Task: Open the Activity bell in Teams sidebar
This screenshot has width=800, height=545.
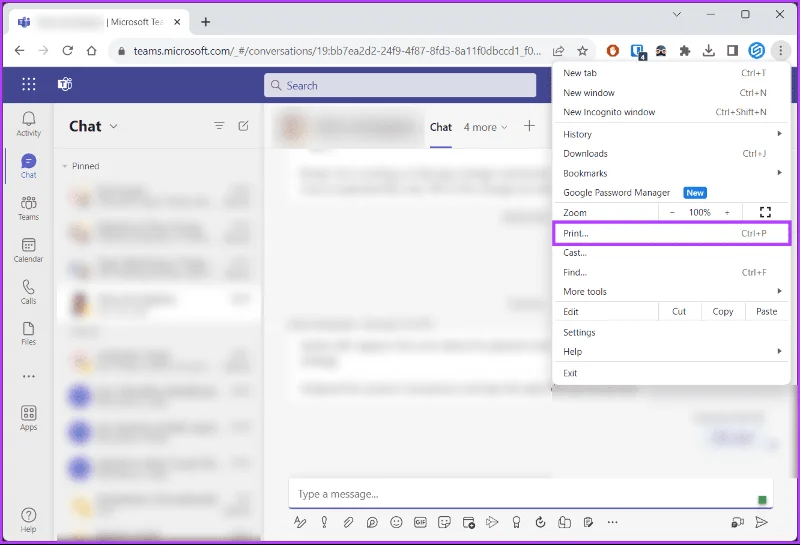Action: pos(29,125)
